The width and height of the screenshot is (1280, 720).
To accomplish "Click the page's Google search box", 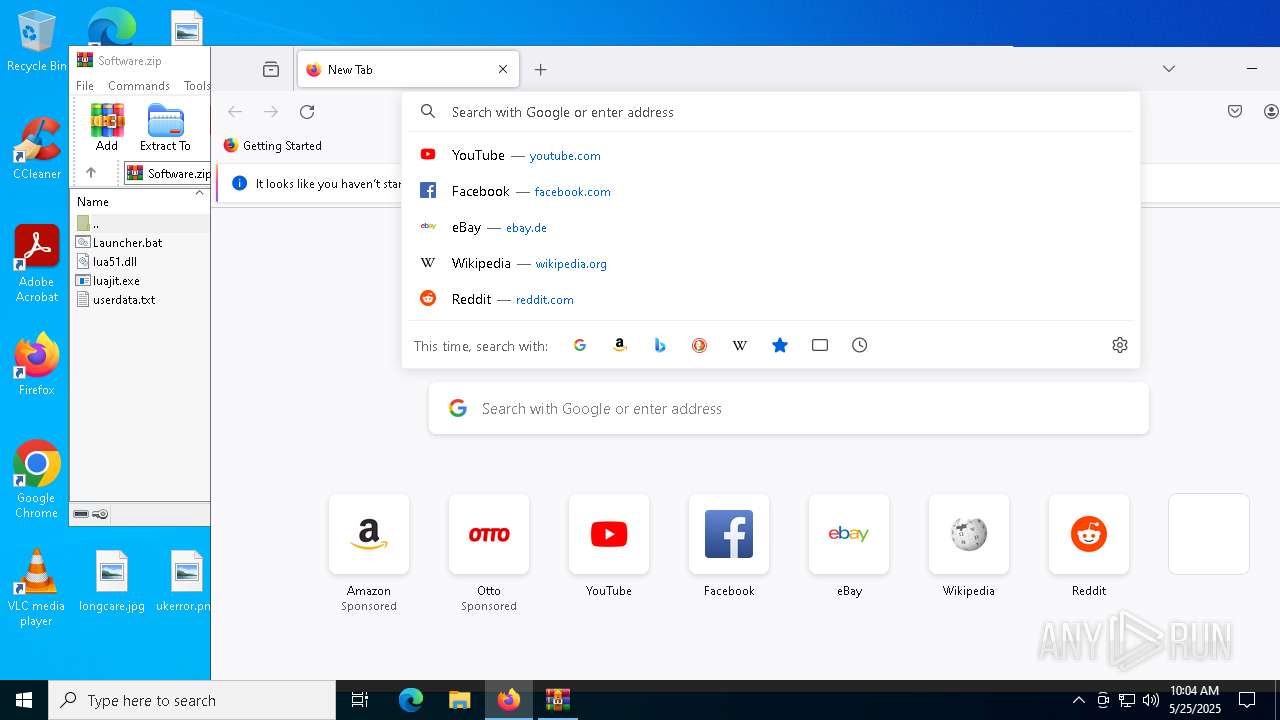I will coord(789,408).
